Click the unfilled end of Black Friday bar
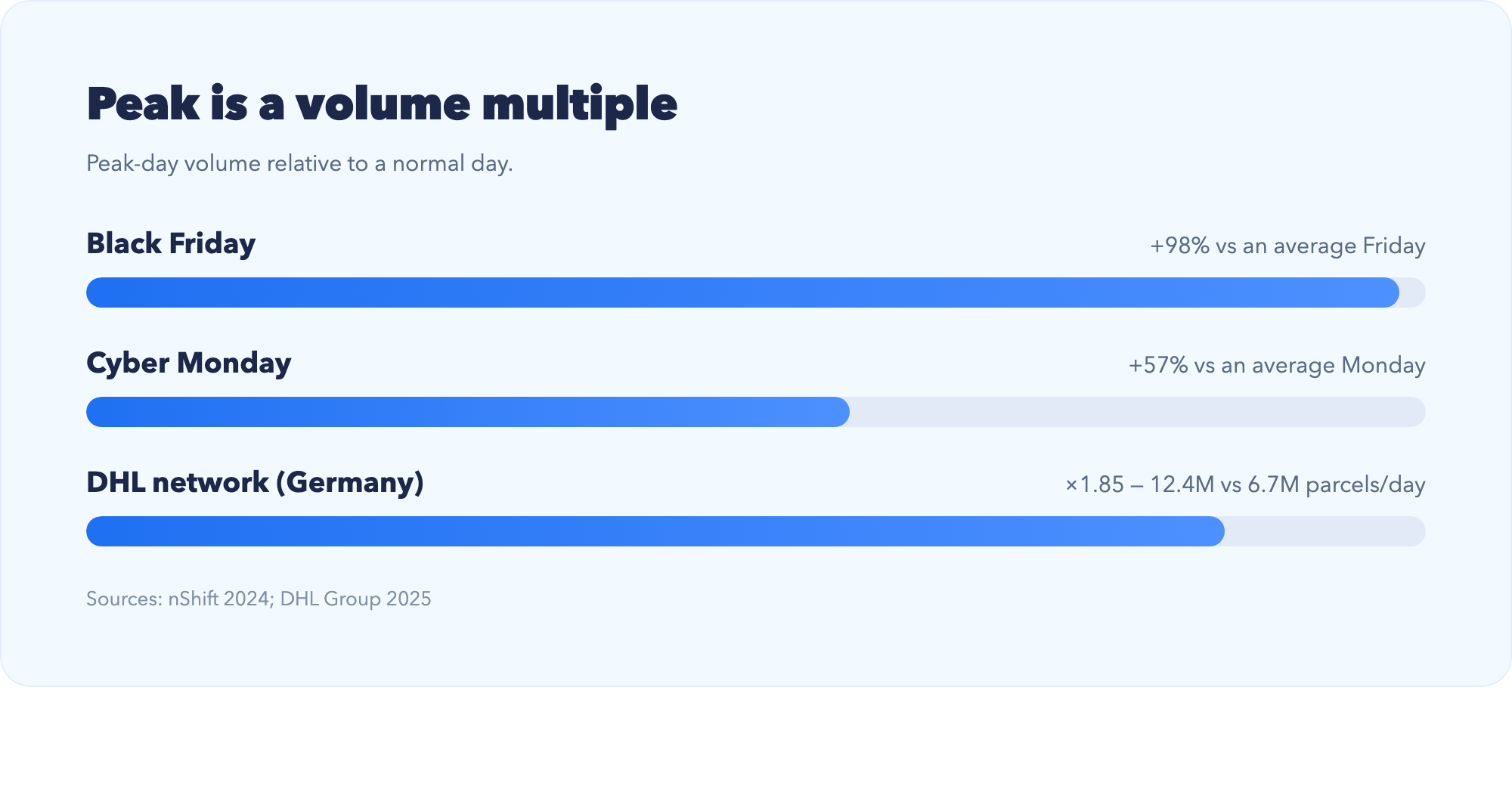Viewport: 1512px width, 786px height. point(1413,292)
